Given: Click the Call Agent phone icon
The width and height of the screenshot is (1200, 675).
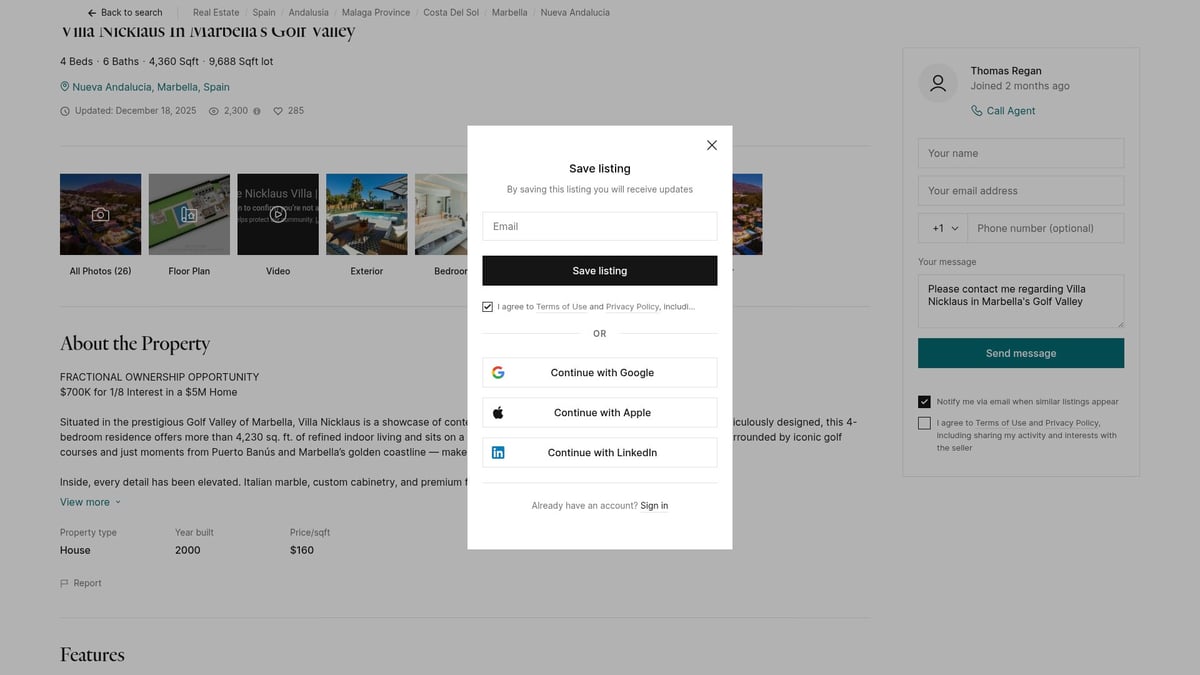Looking at the screenshot, I should (977, 111).
